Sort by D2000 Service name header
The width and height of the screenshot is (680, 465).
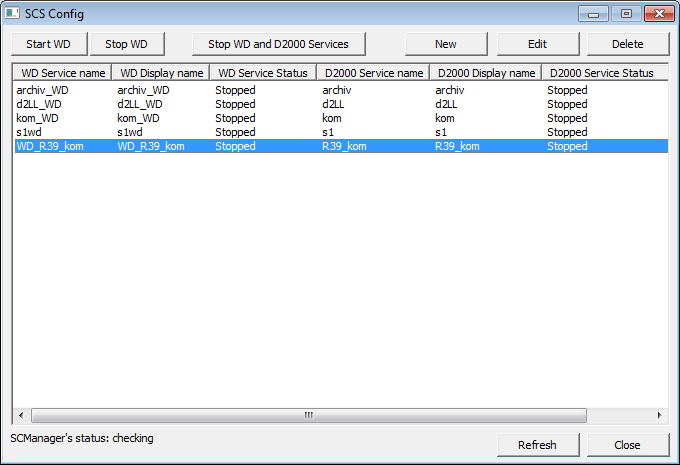point(373,73)
